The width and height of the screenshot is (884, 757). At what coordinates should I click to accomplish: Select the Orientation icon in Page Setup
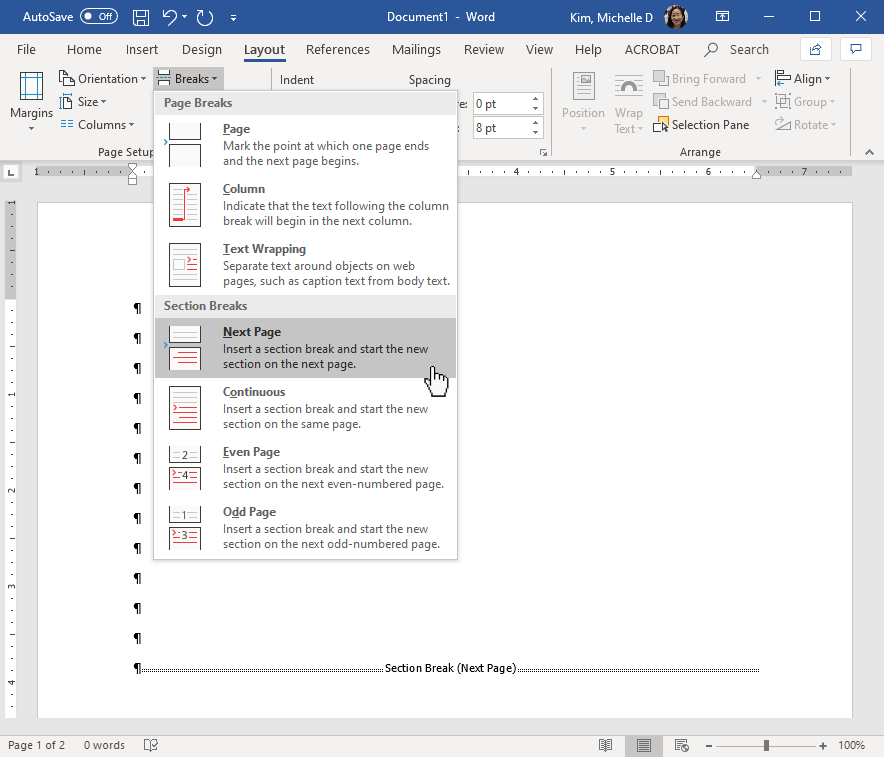(x=102, y=77)
